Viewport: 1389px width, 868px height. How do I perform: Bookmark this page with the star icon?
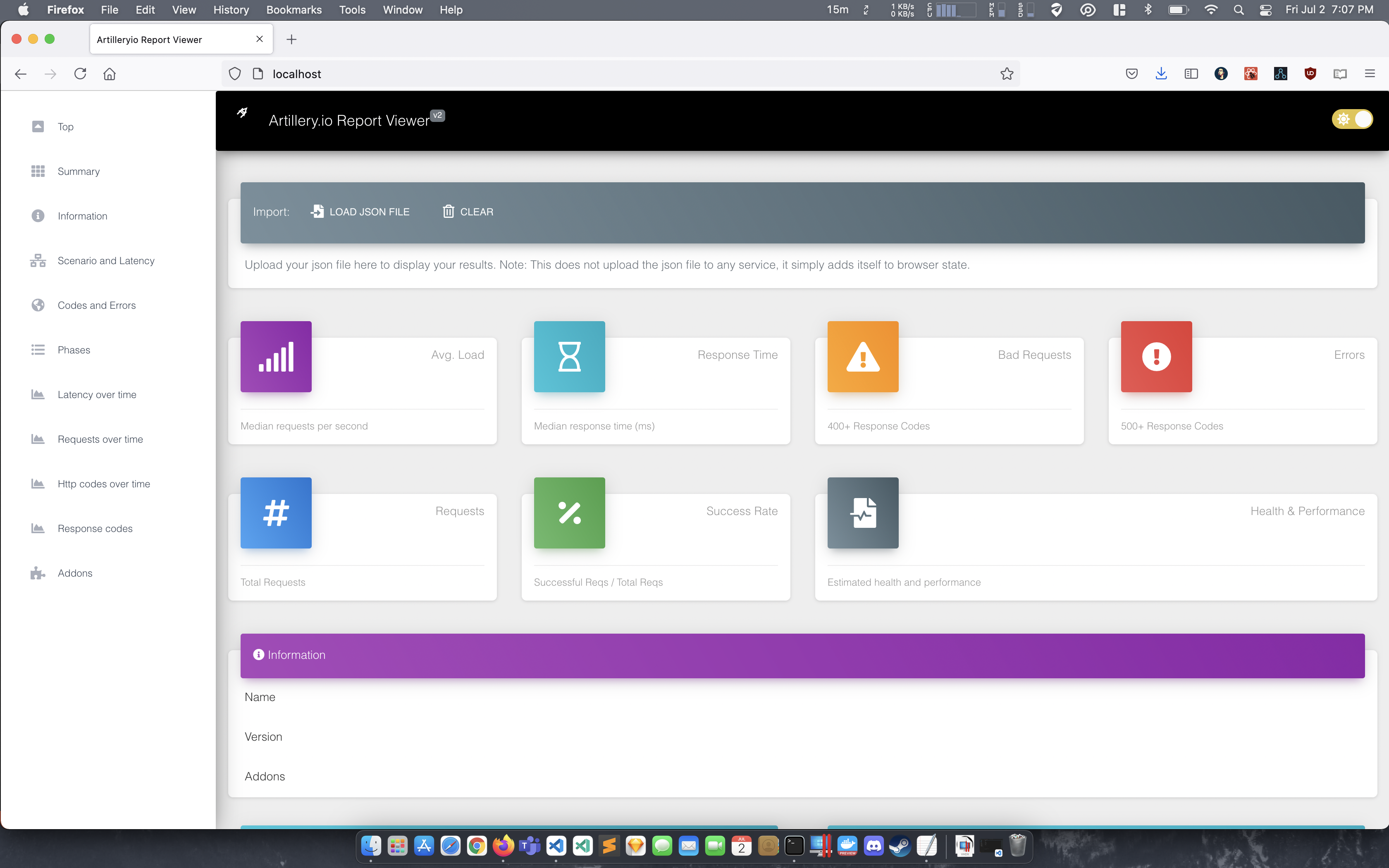pyautogui.click(x=1006, y=74)
